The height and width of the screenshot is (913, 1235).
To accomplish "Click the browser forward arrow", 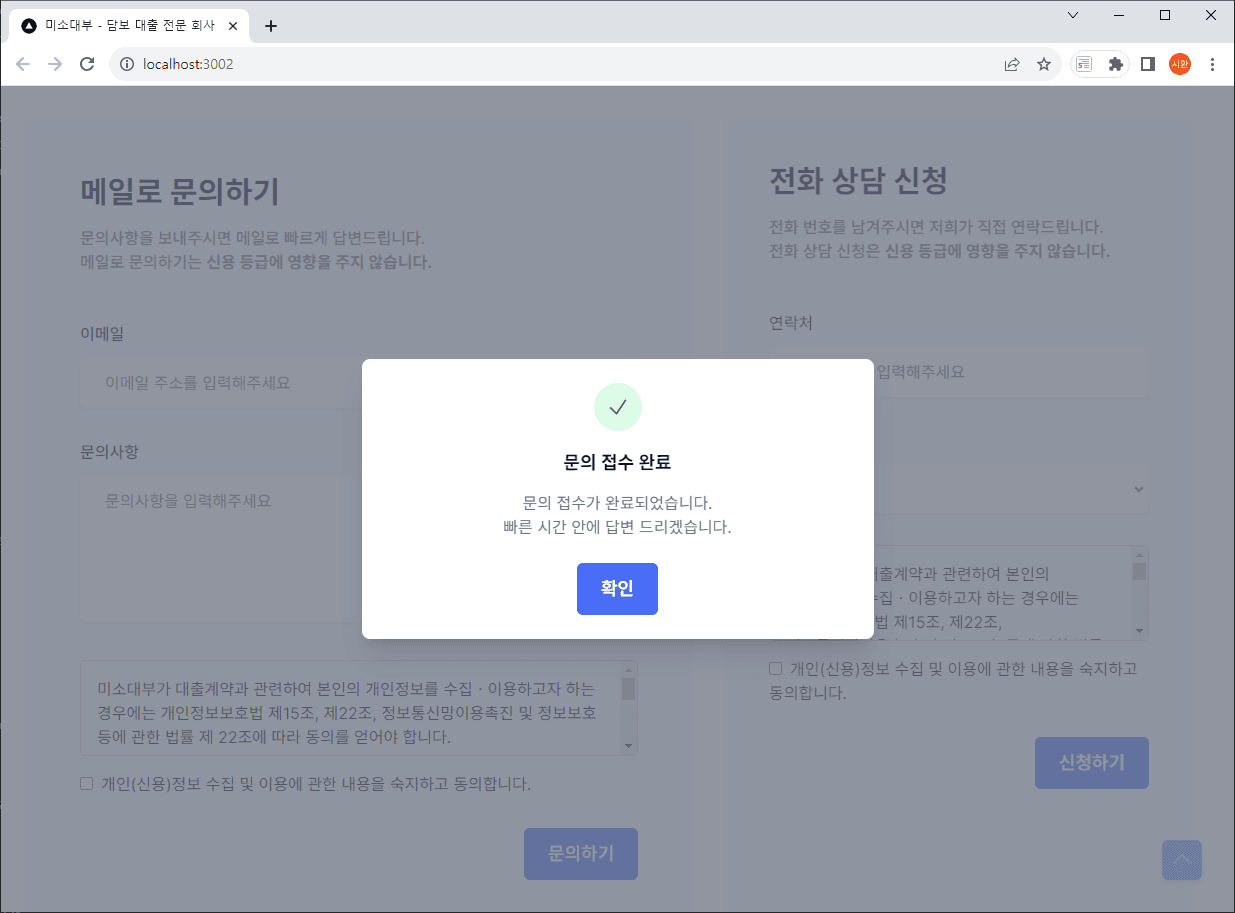I will (x=55, y=64).
